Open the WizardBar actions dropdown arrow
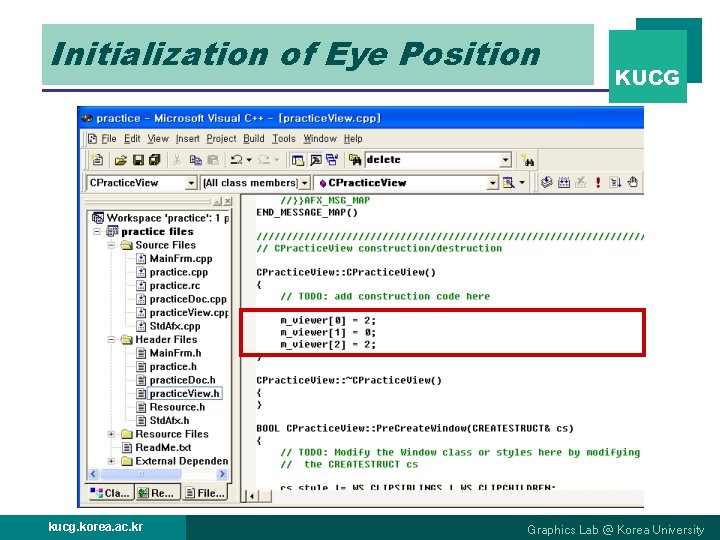 click(522, 183)
